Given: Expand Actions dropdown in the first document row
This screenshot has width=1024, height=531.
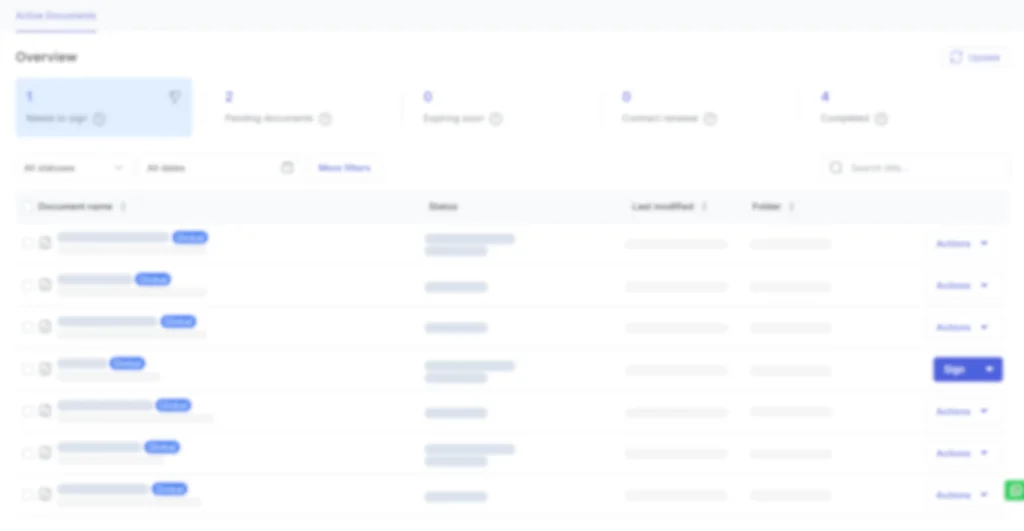Looking at the screenshot, I should click(x=984, y=243).
